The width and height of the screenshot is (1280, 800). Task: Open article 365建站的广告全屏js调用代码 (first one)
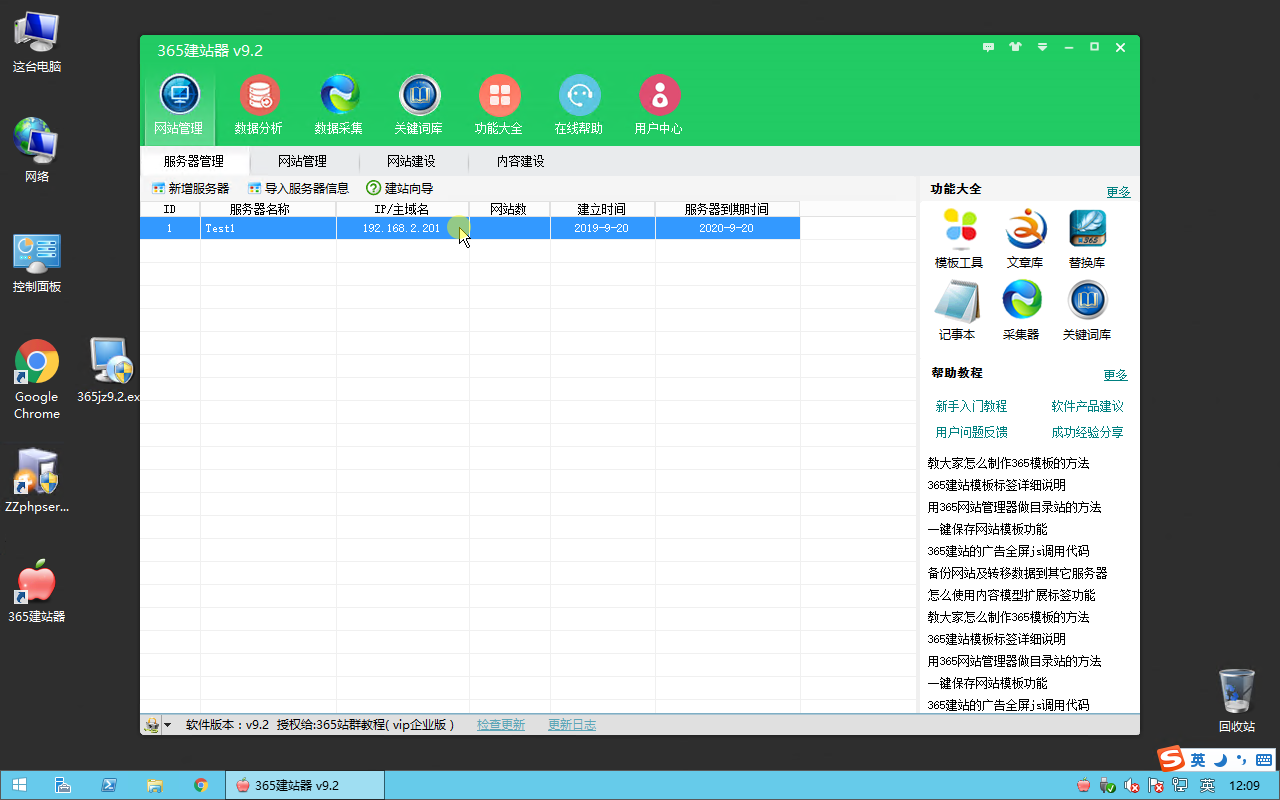coord(1008,551)
